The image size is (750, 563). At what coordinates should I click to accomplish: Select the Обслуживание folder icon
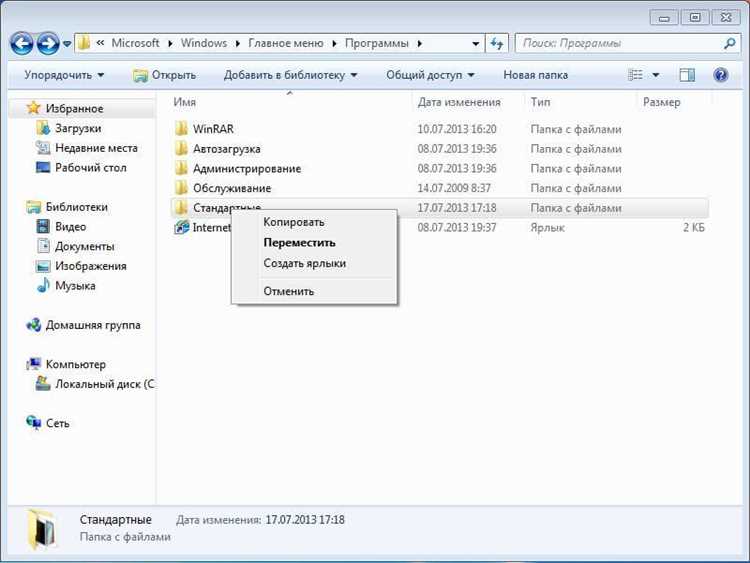(x=181, y=188)
